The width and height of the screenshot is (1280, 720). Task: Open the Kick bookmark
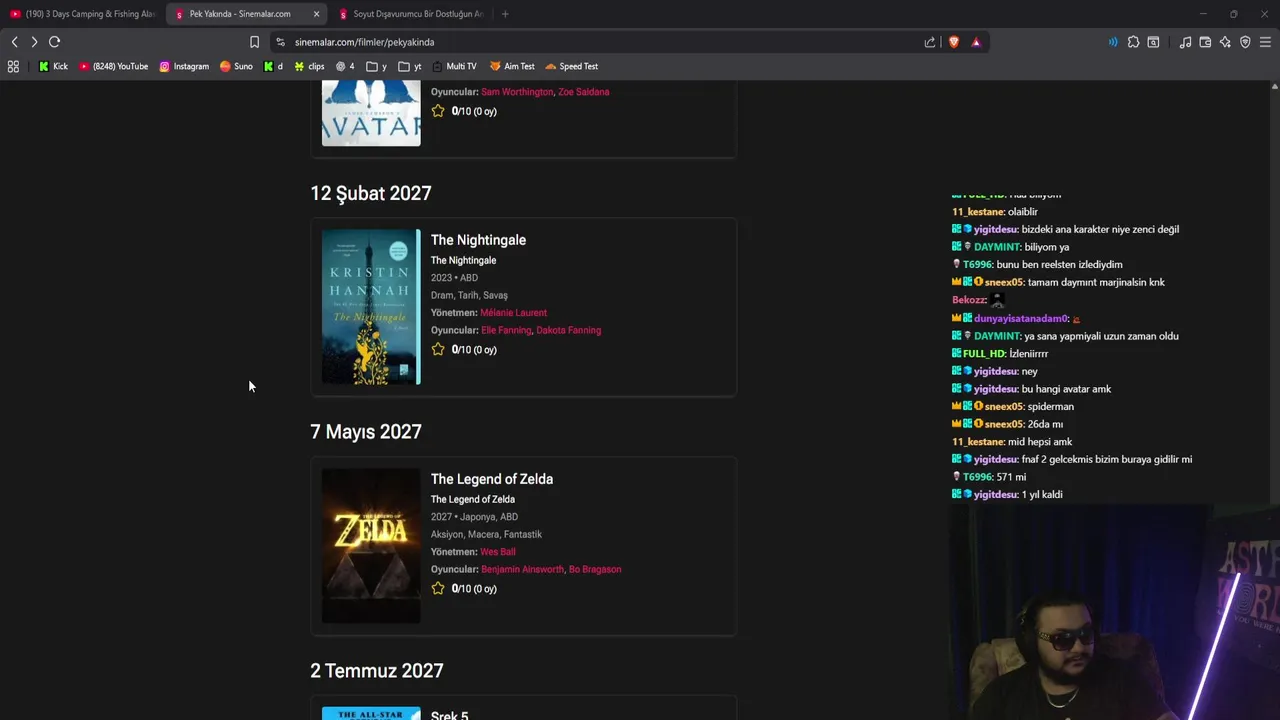tap(53, 66)
